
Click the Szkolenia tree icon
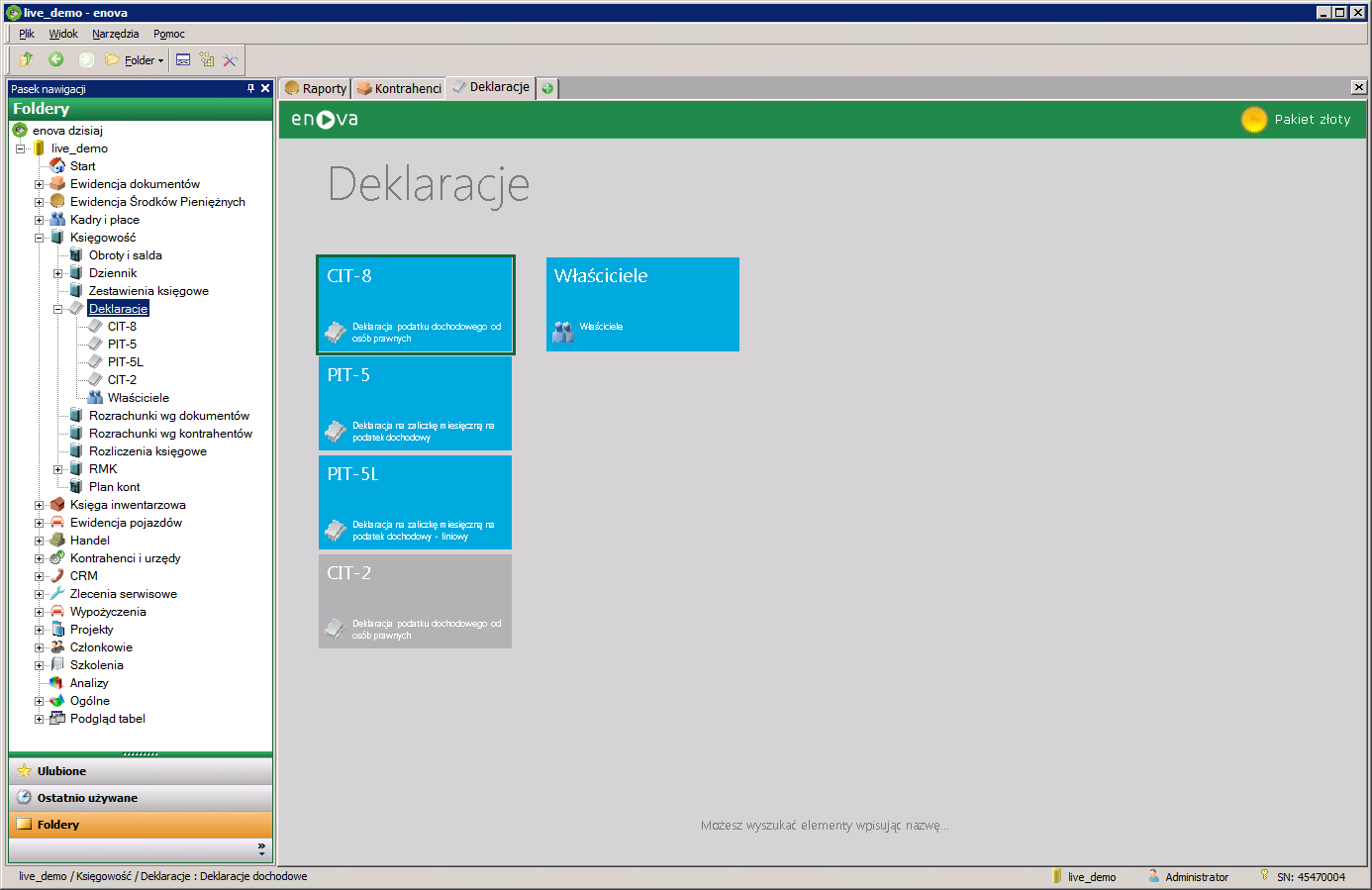point(57,665)
